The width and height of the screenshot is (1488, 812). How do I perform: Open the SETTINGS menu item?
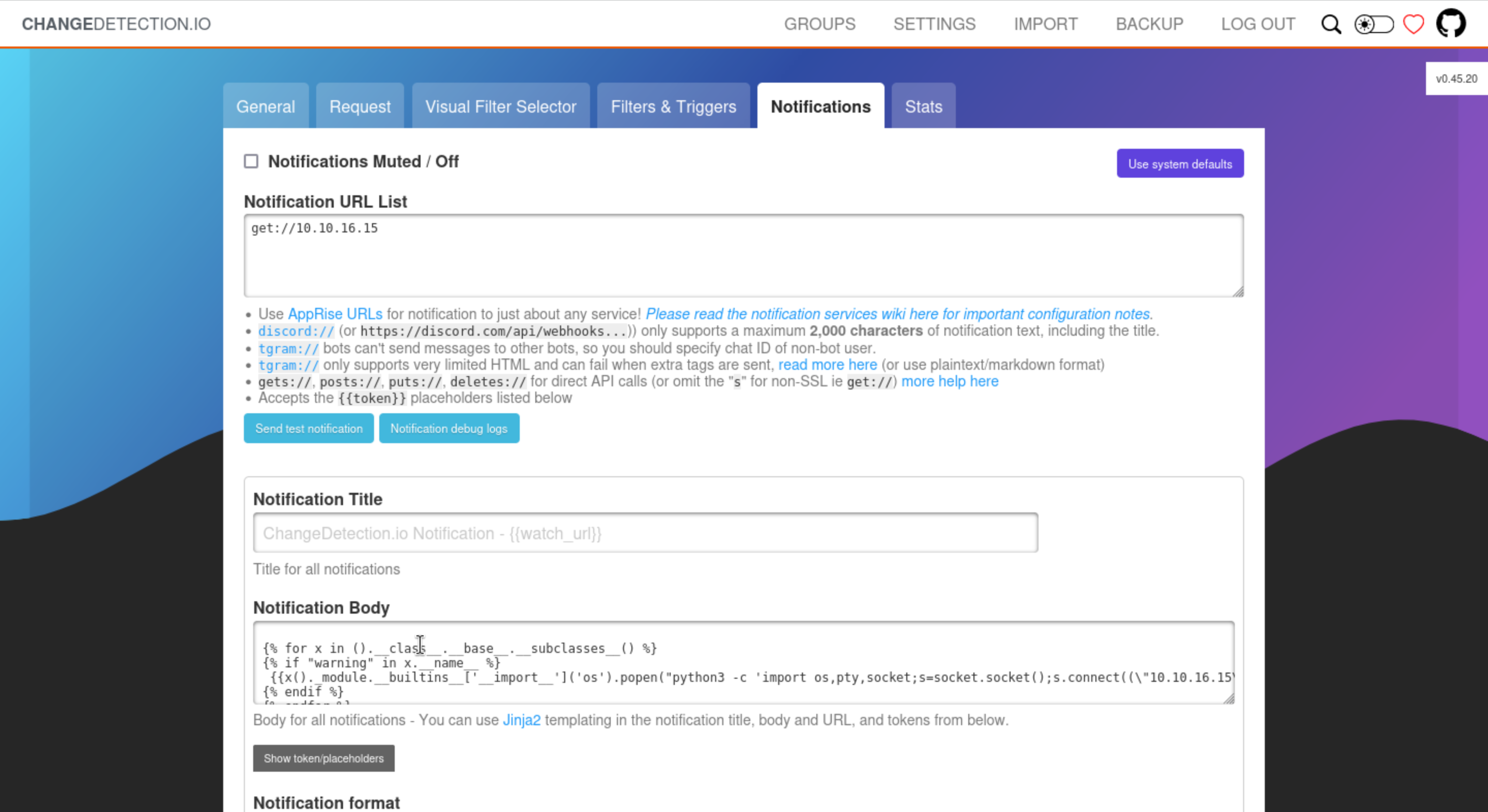[x=934, y=24]
